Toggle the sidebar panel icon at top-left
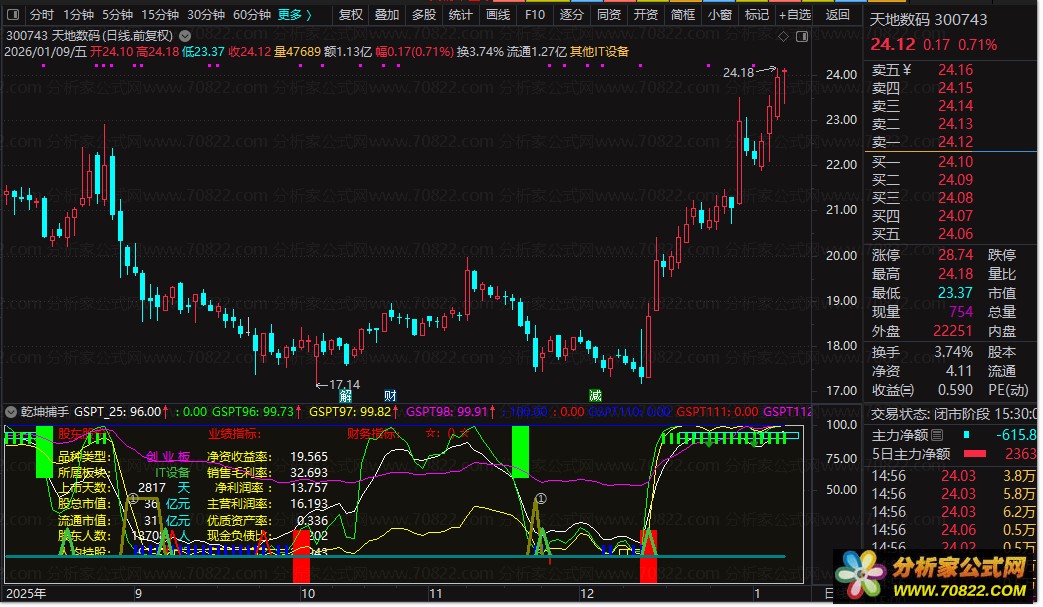The image size is (1043, 607). 12,14
